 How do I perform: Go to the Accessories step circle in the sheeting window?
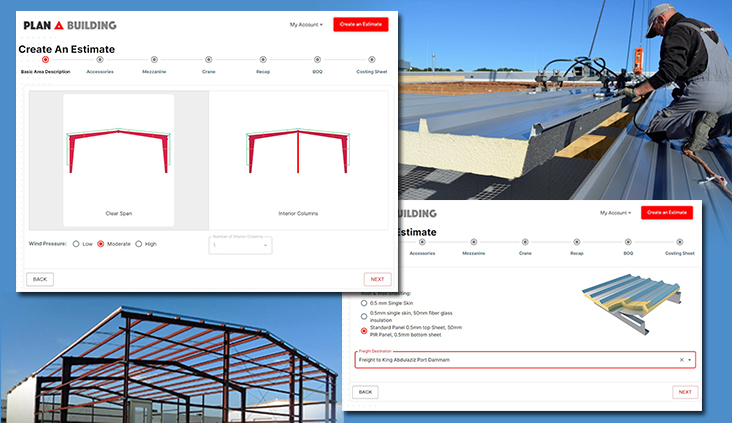click(422, 242)
